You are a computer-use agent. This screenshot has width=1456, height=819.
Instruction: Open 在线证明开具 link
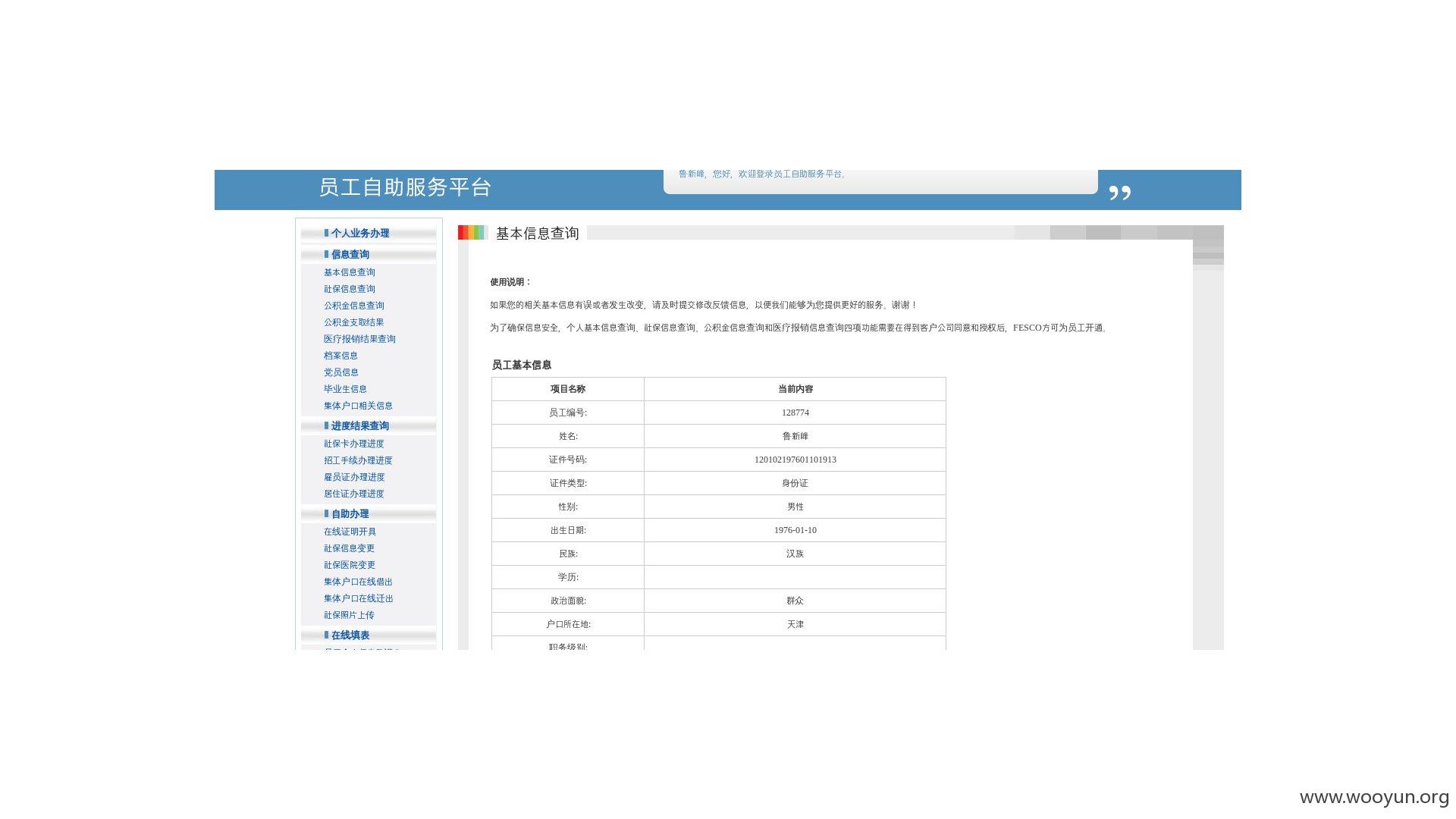click(x=350, y=532)
